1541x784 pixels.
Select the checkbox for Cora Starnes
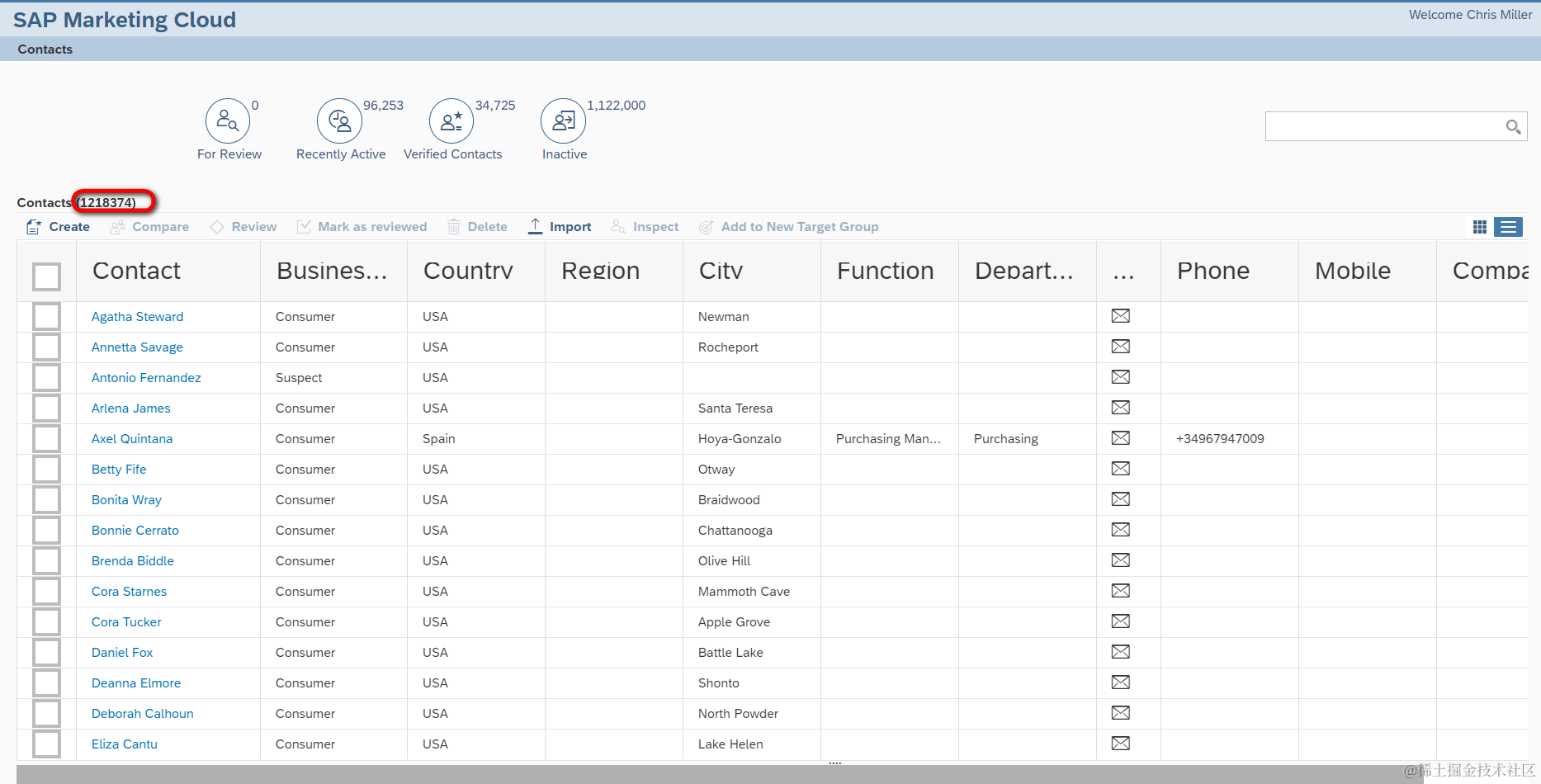point(46,592)
